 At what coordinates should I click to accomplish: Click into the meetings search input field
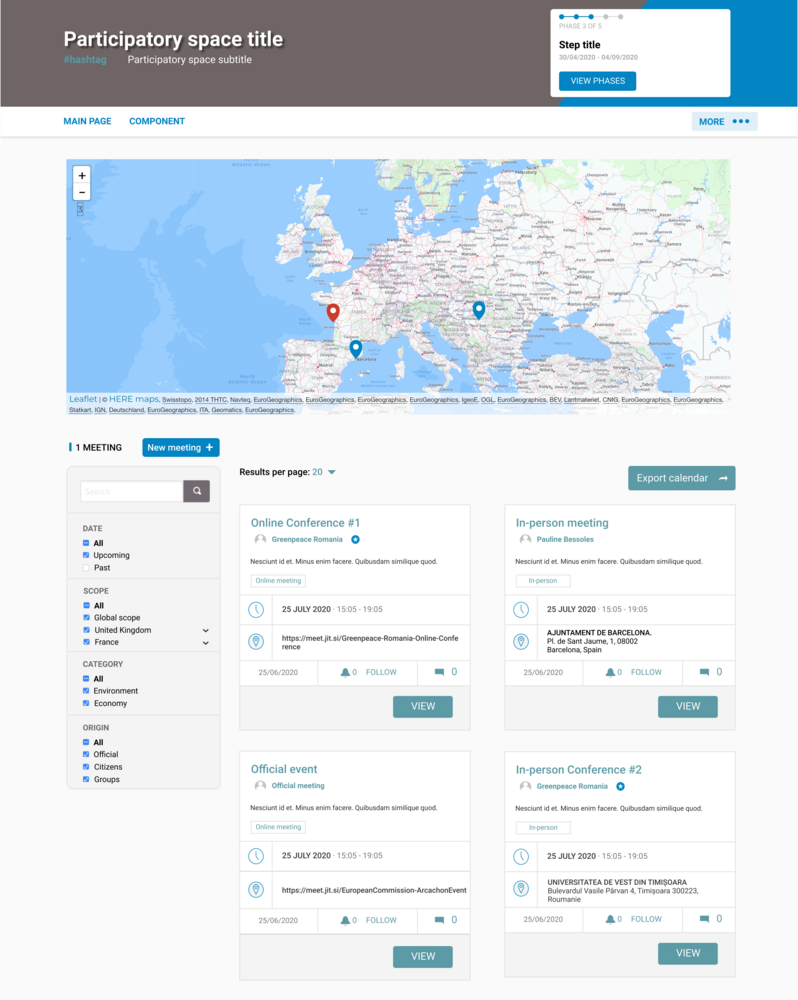(x=132, y=491)
